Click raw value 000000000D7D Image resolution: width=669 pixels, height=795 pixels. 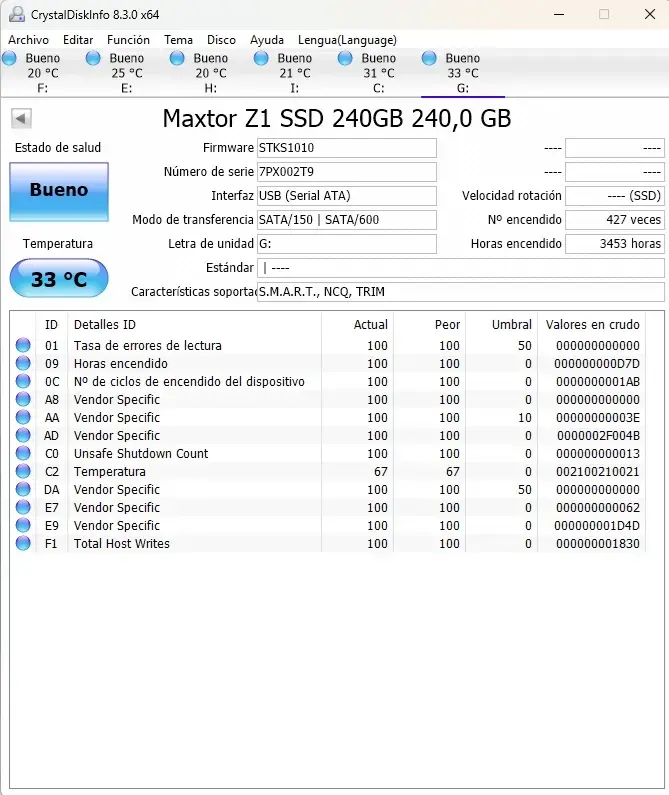pyautogui.click(x=596, y=364)
